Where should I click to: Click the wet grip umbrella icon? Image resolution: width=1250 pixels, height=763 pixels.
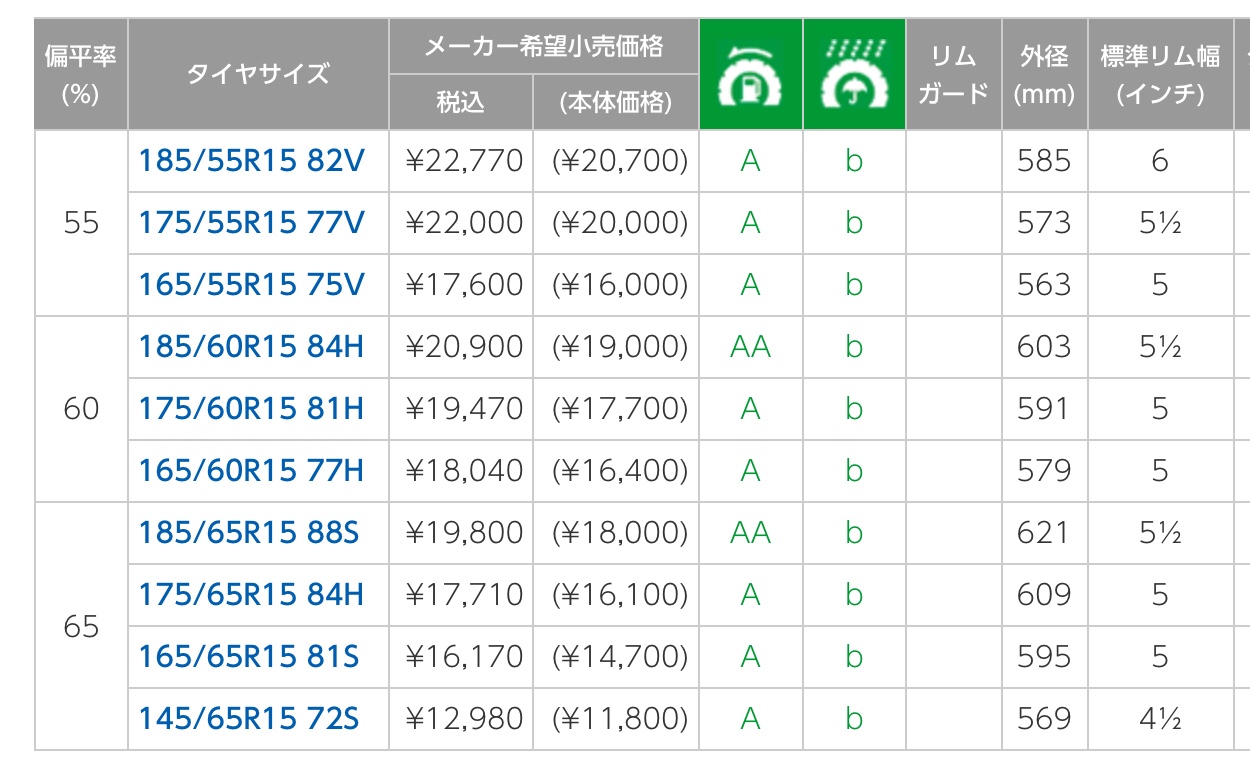pos(853,75)
